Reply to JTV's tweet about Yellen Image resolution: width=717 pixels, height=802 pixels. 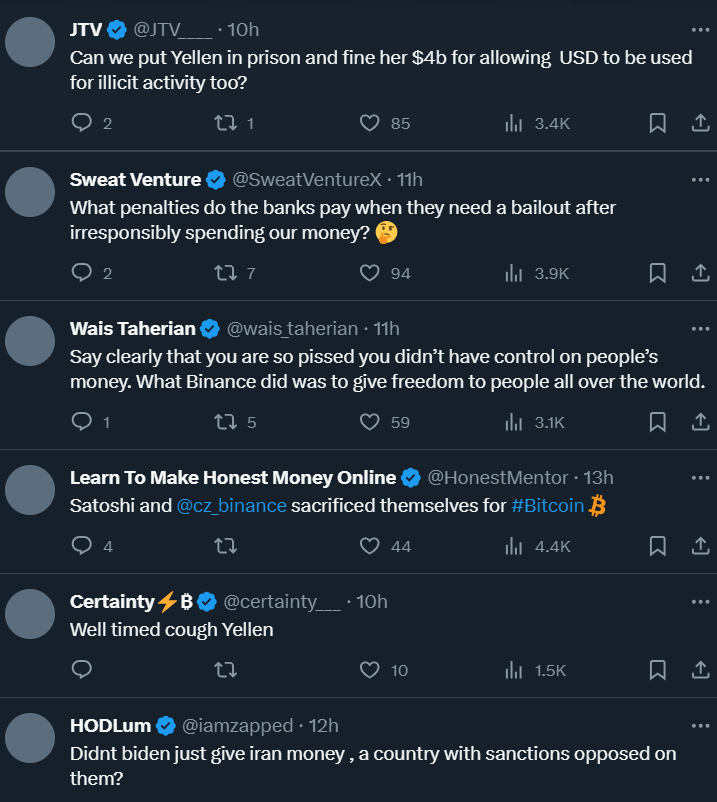coord(83,123)
